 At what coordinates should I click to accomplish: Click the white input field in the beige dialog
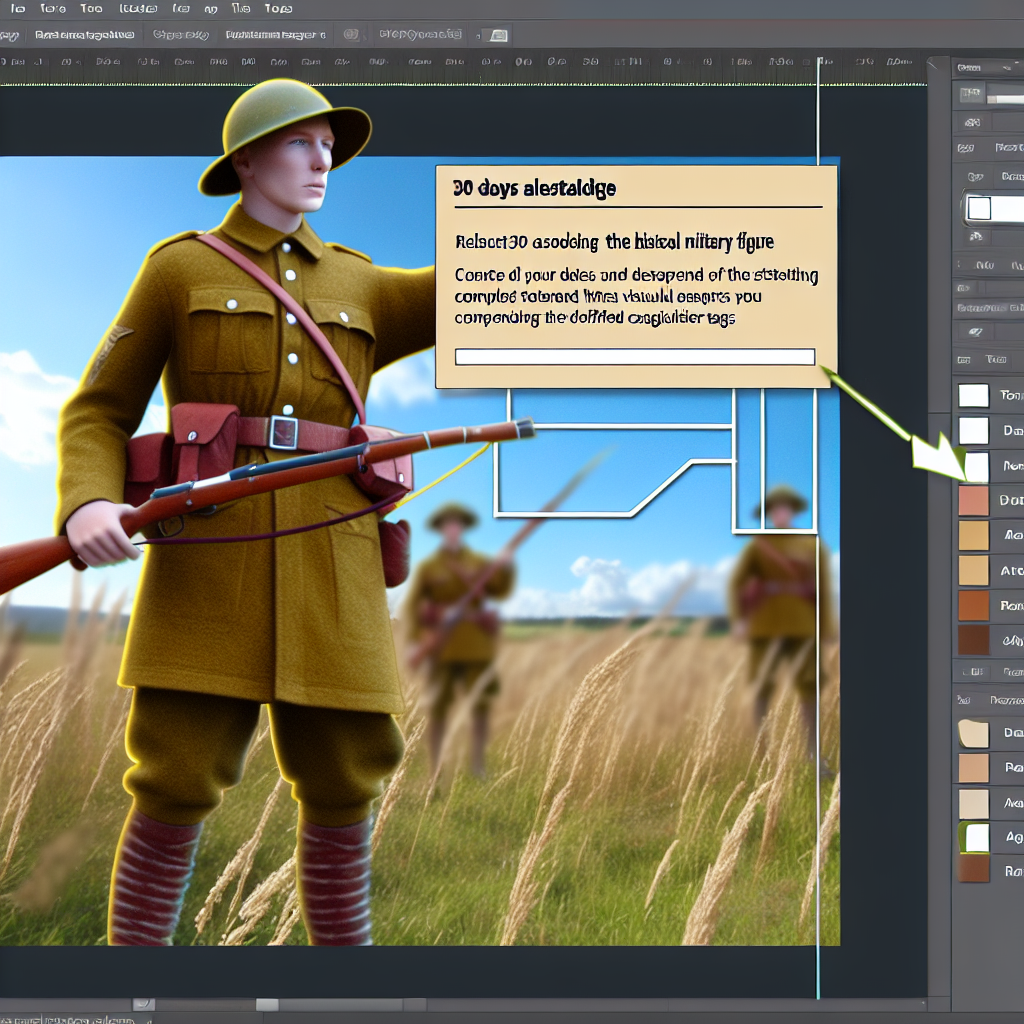pyautogui.click(x=635, y=357)
